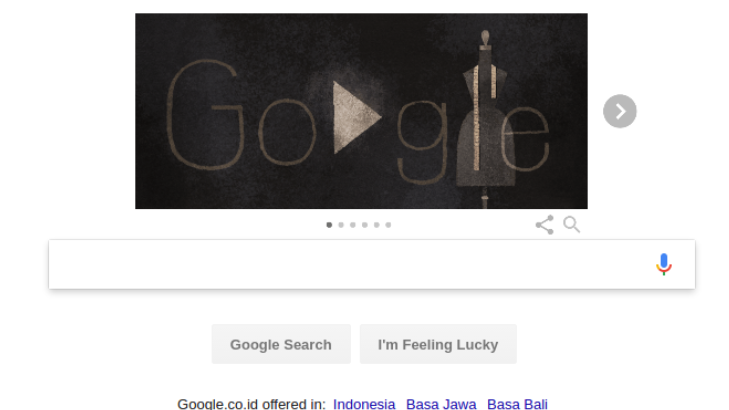729x410 pixels.
Task: Click the letter G in doodle
Action: tap(205, 114)
